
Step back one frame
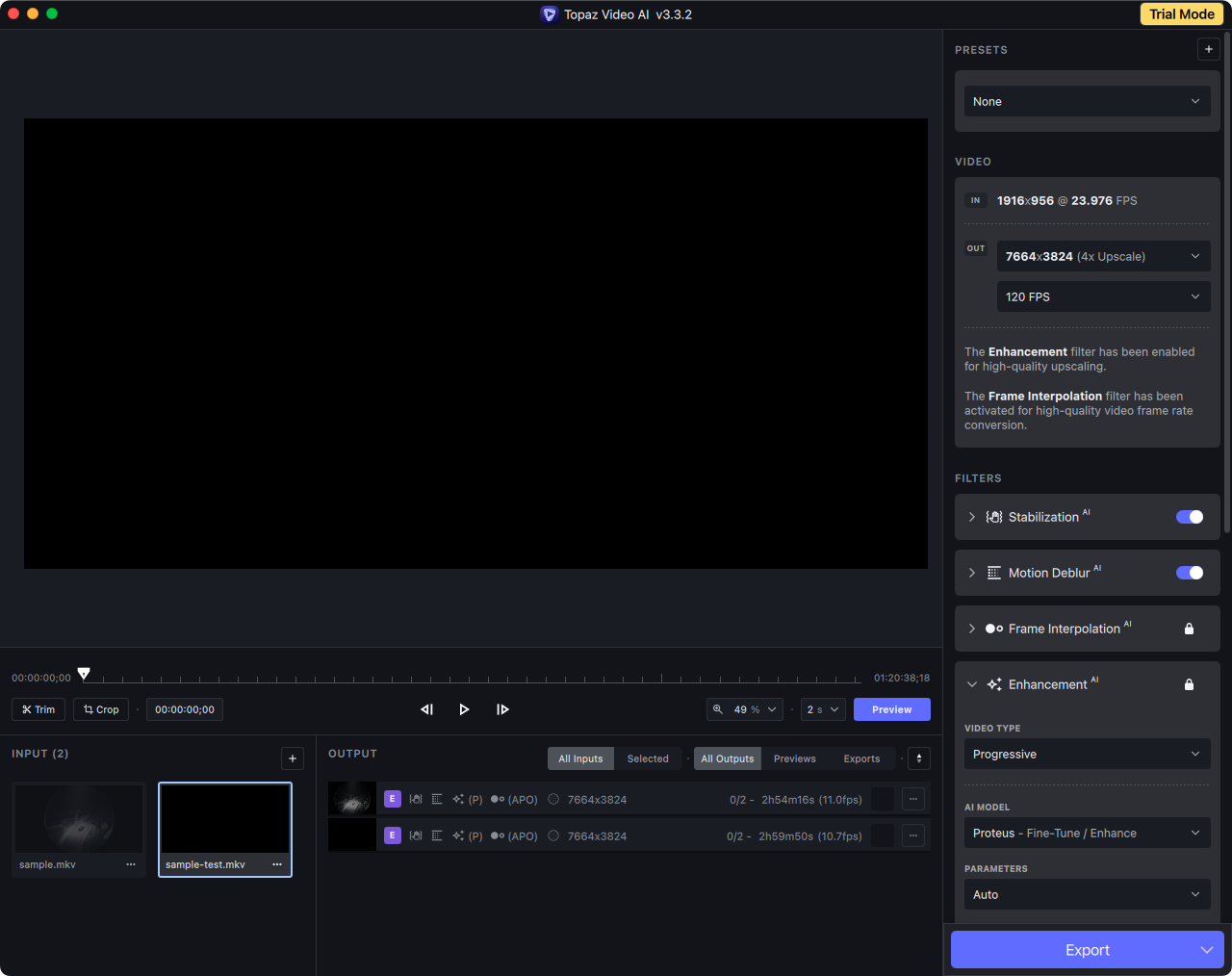(x=426, y=709)
